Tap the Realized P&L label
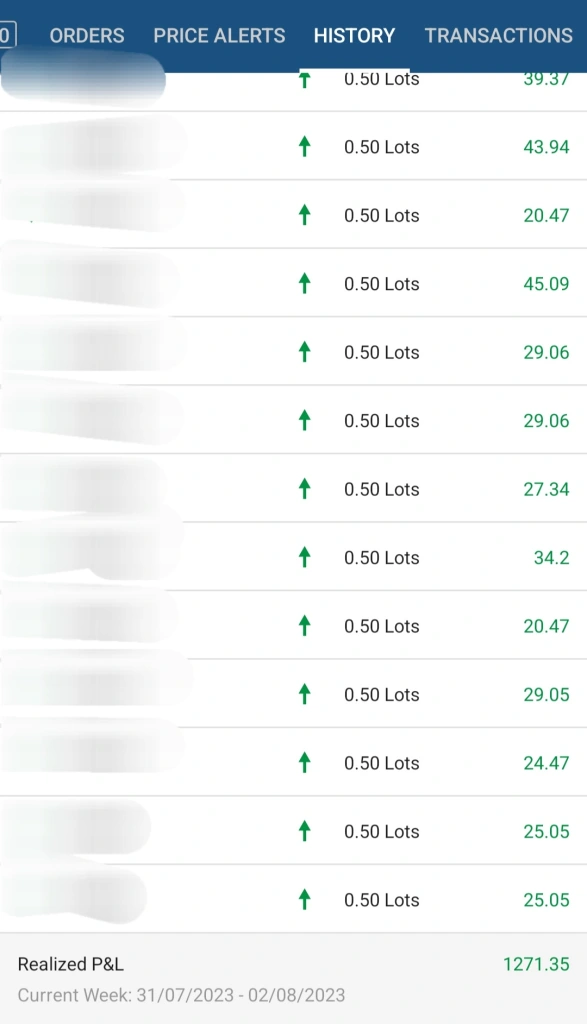The width and height of the screenshot is (587, 1024). click(x=71, y=964)
